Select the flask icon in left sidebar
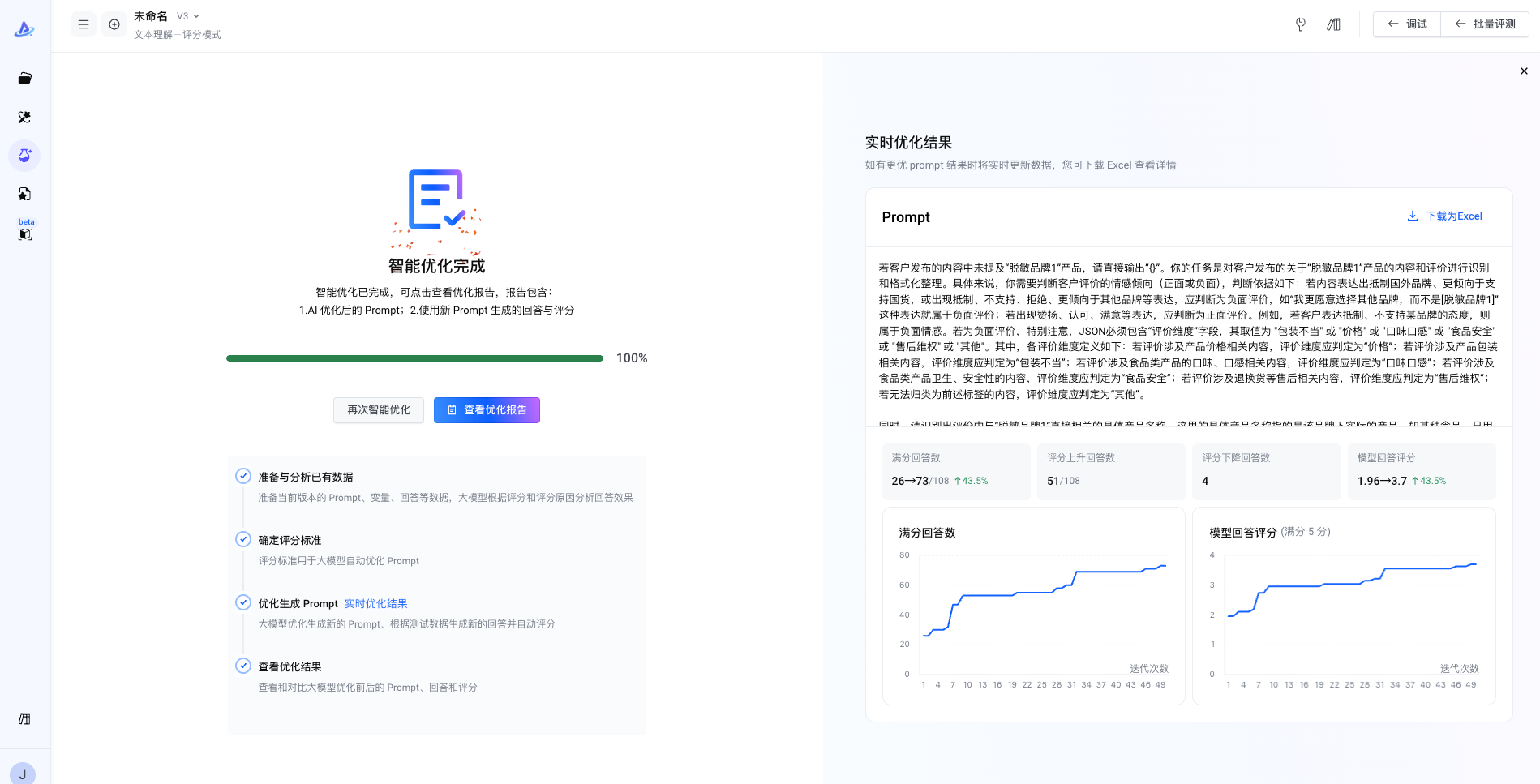Image resolution: width=1540 pixels, height=784 pixels. click(24, 155)
